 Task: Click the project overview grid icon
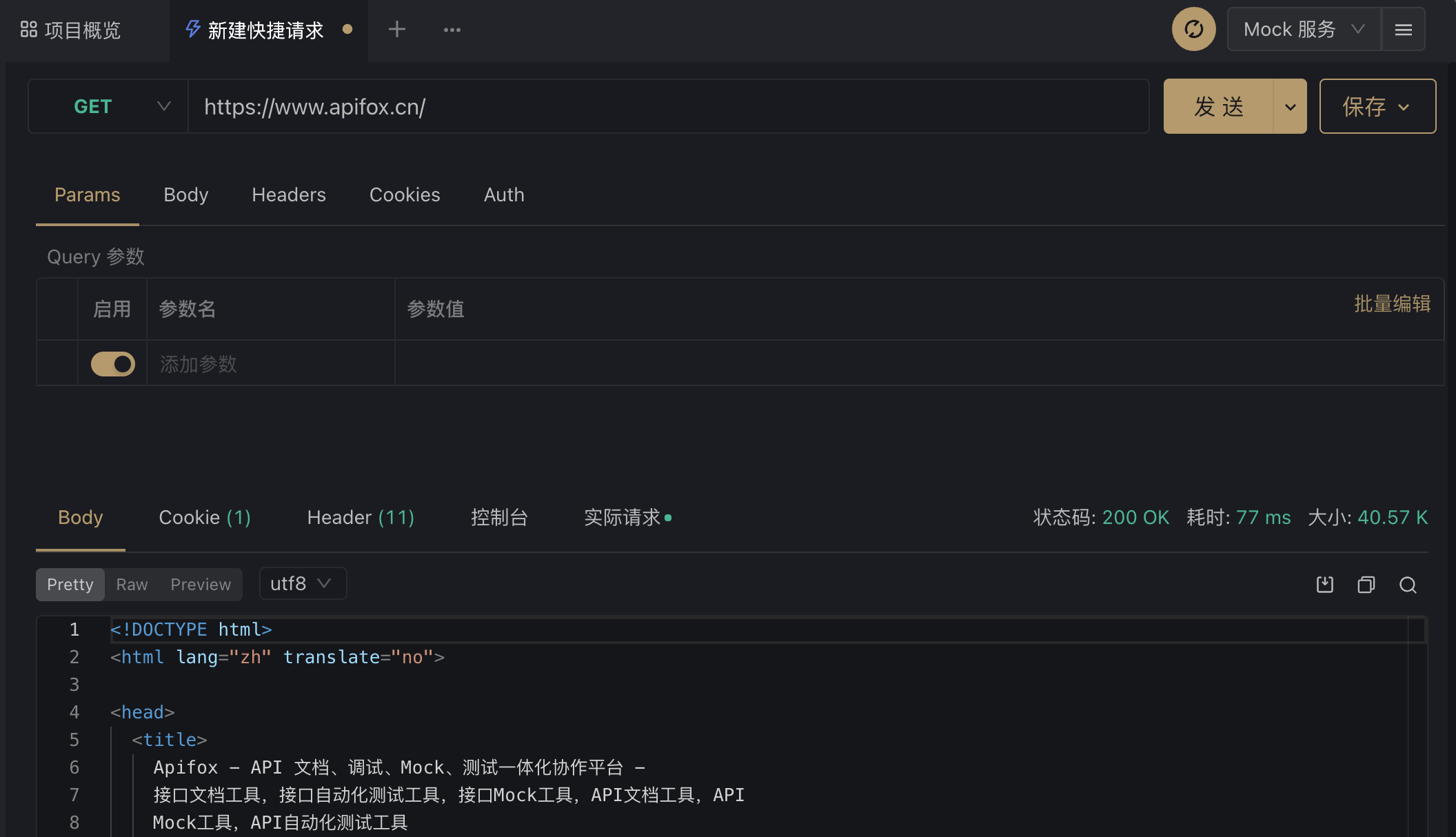29,30
